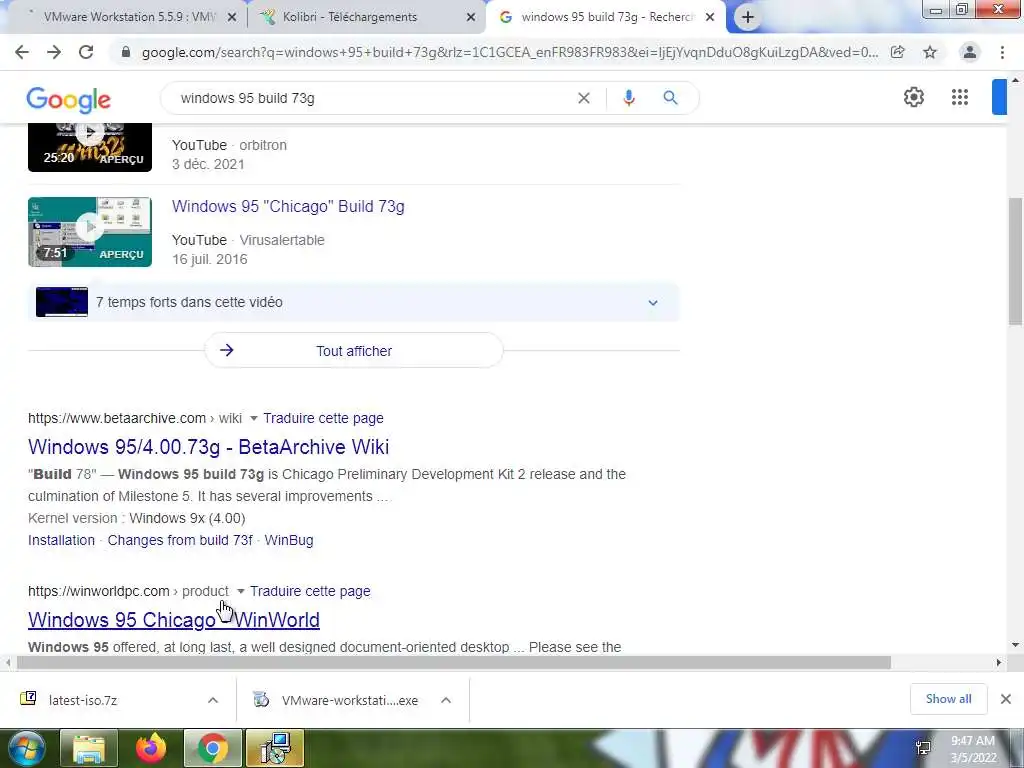Submit search with magnifier icon
Viewport: 1024px width, 768px height.
670,98
